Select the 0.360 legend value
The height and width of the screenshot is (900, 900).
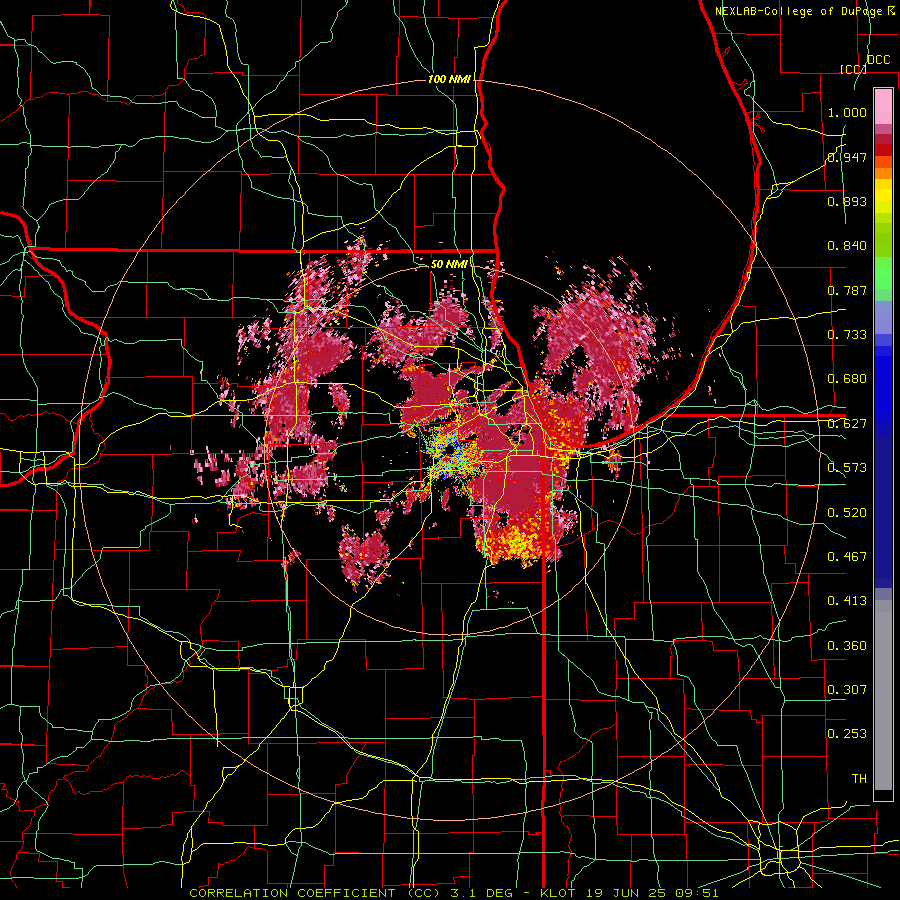pos(847,646)
